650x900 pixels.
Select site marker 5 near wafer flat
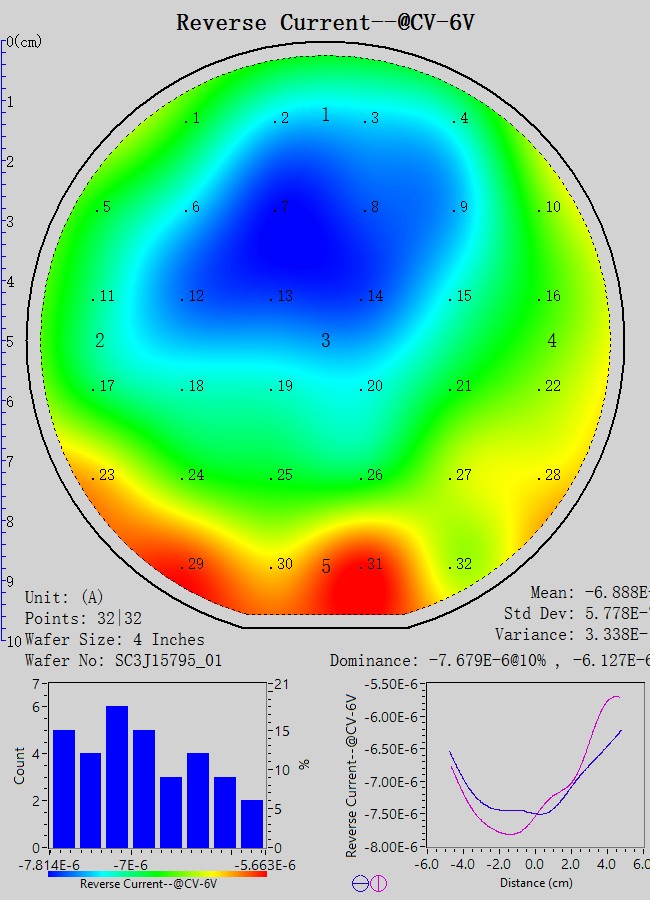click(325, 567)
